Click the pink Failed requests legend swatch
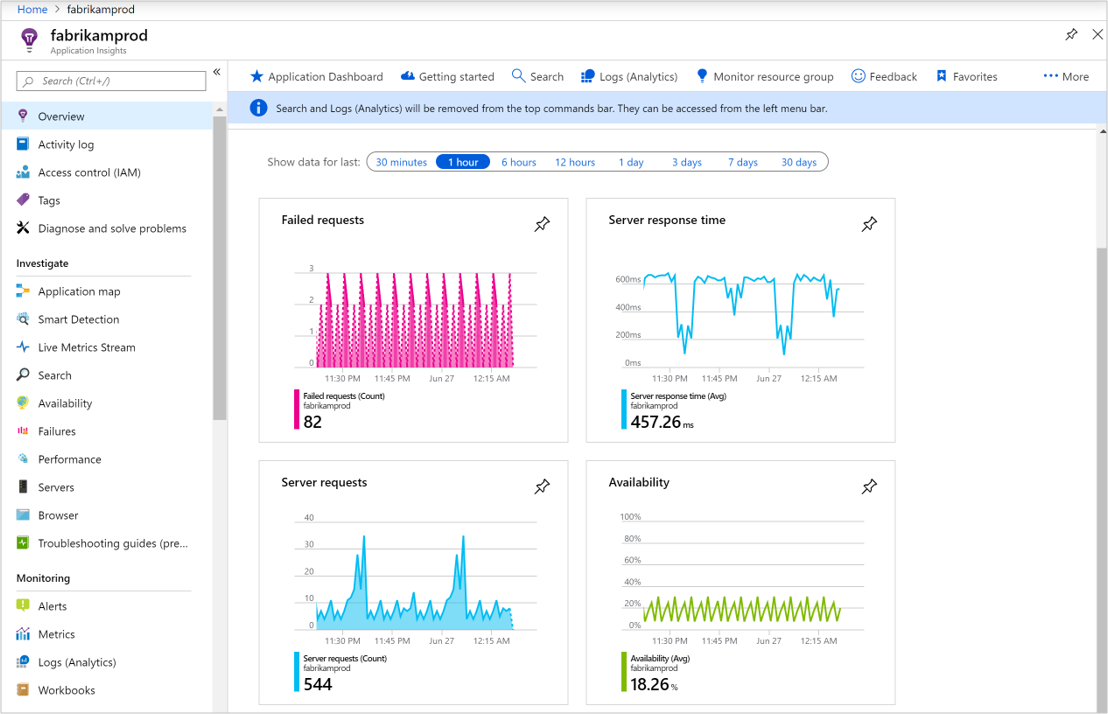Image resolution: width=1108 pixels, height=714 pixels. 296,410
